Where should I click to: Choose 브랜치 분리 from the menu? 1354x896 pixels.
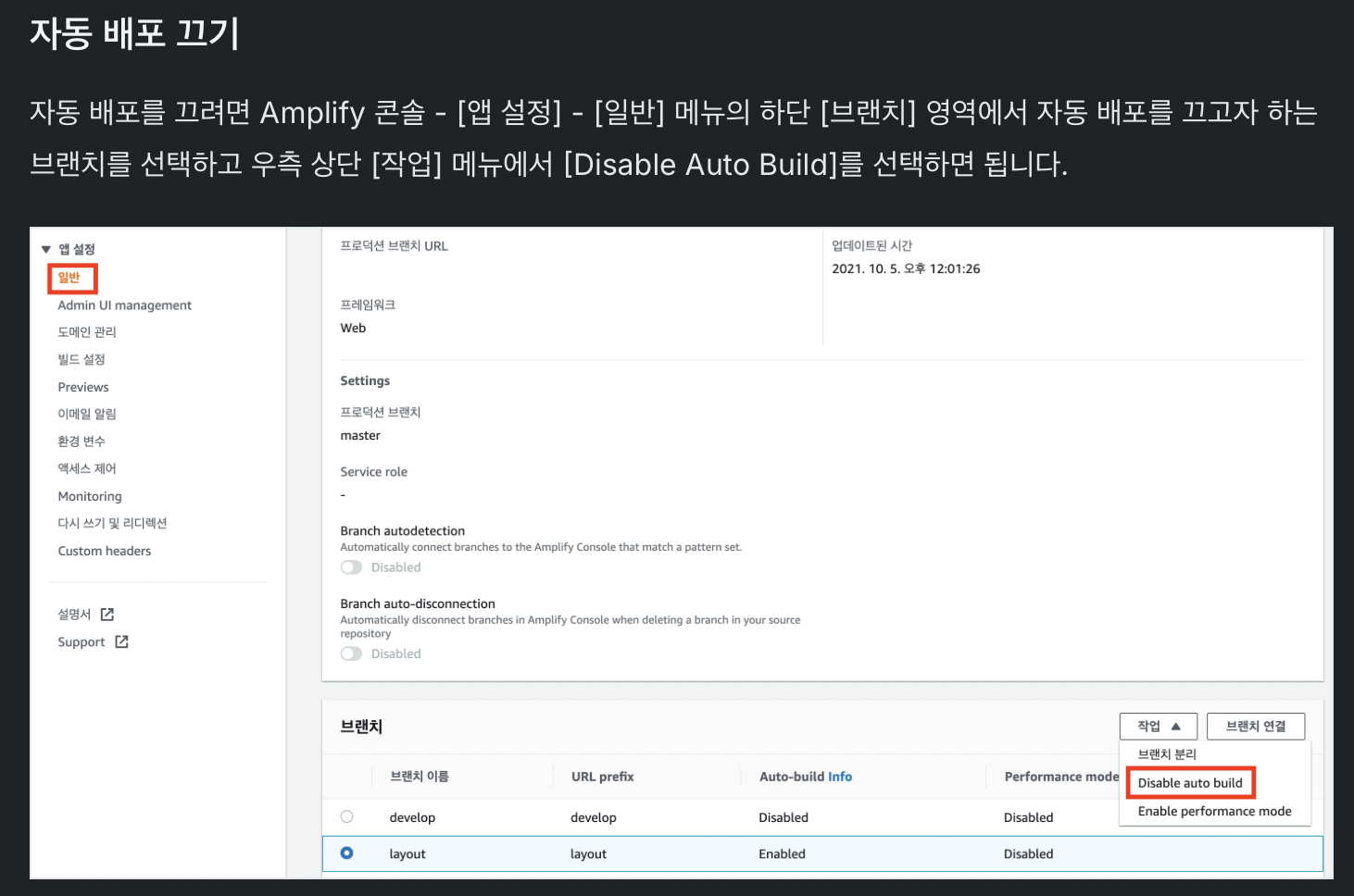pyautogui.click(x=1167, y=754)
